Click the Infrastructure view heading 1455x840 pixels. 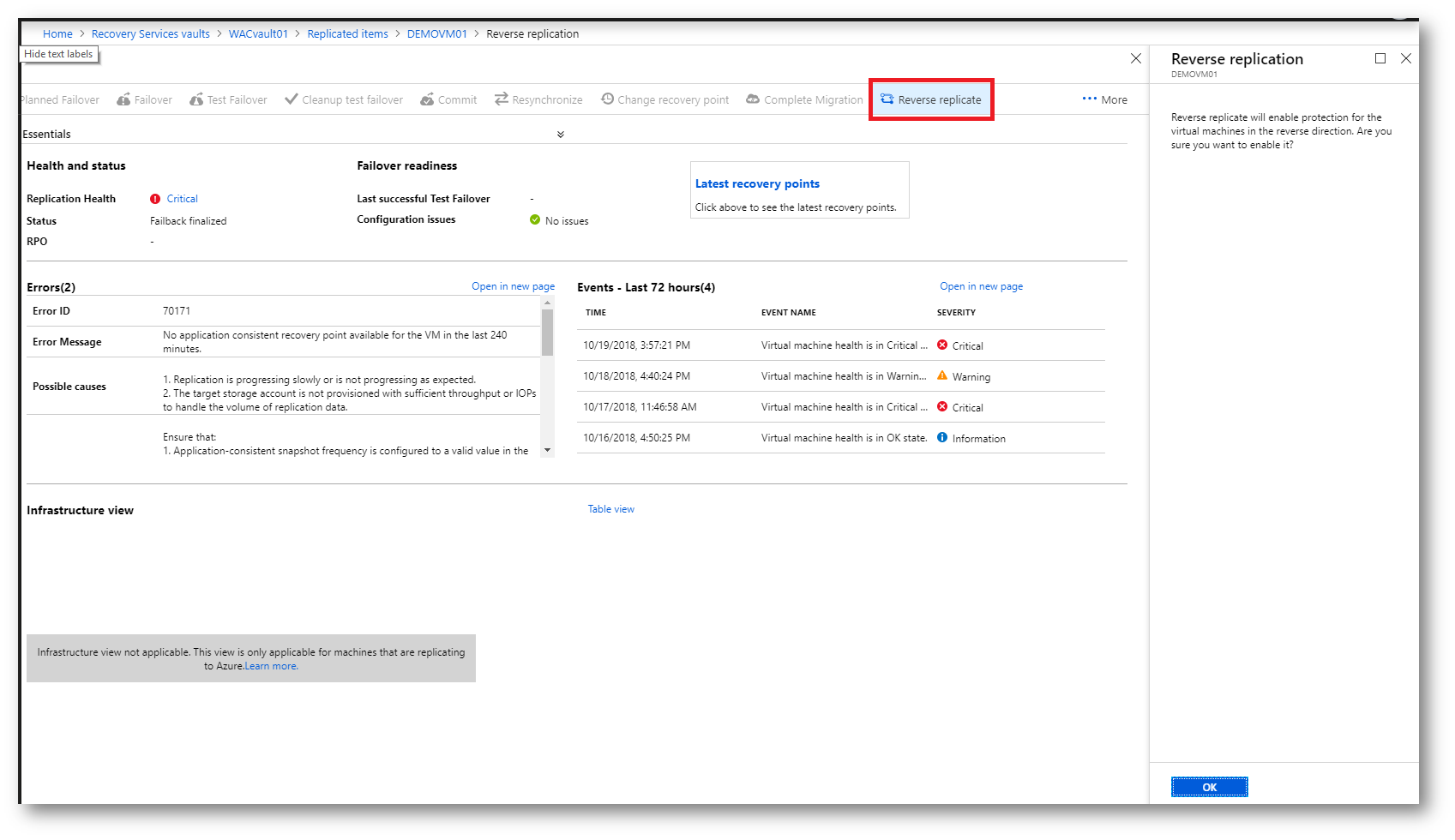80,510
